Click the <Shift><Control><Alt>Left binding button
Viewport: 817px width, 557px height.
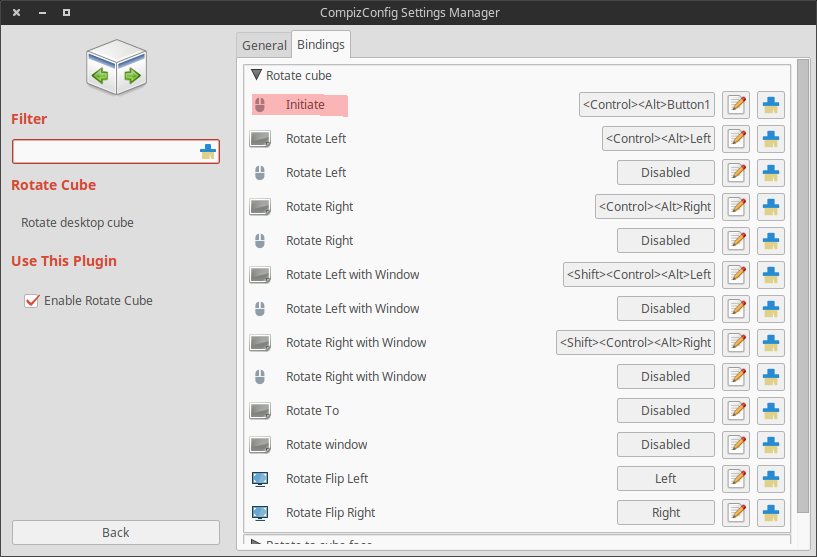(x=639, y=275)
